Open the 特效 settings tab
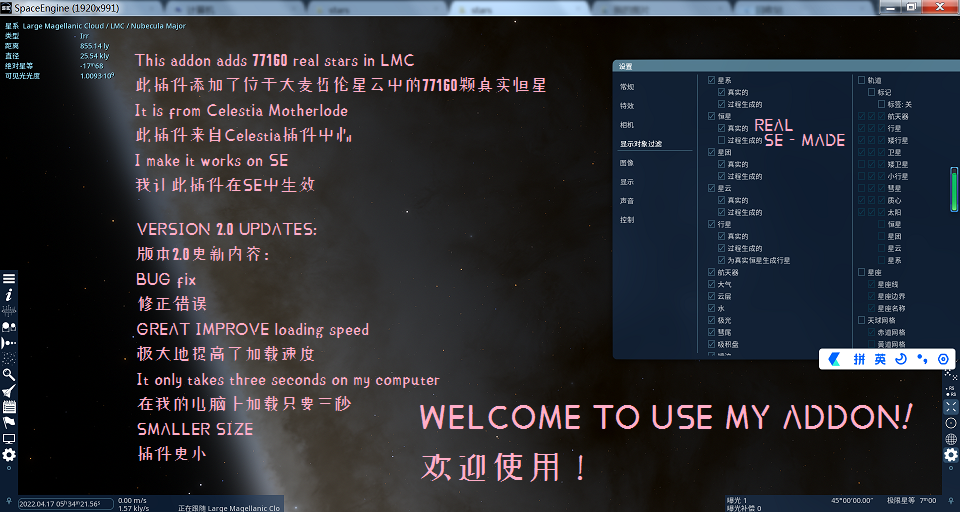The height and width of the screenshot is (512, 960). (627, 106)
